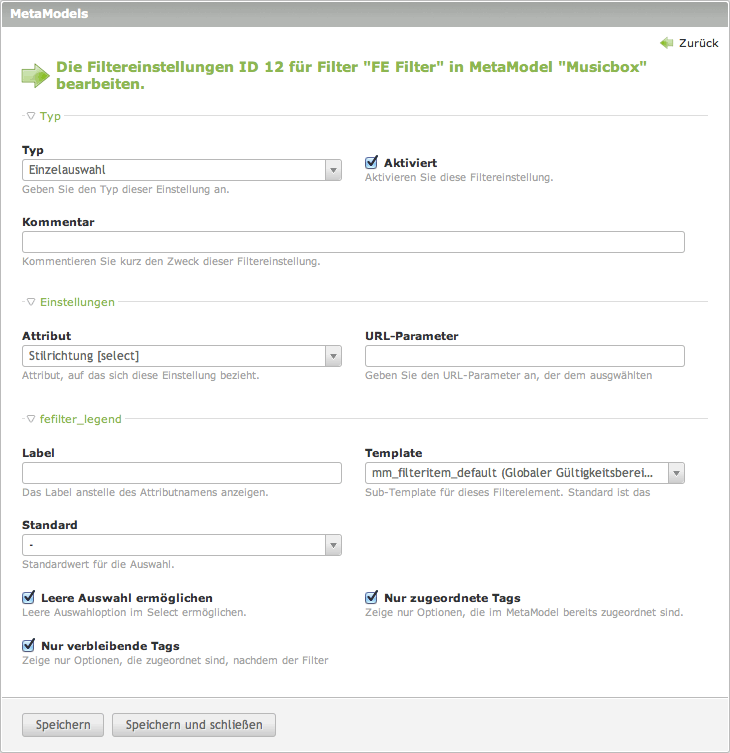The image size is (730, 753).
Task: Open the Template dropdown
Action: 525,473
